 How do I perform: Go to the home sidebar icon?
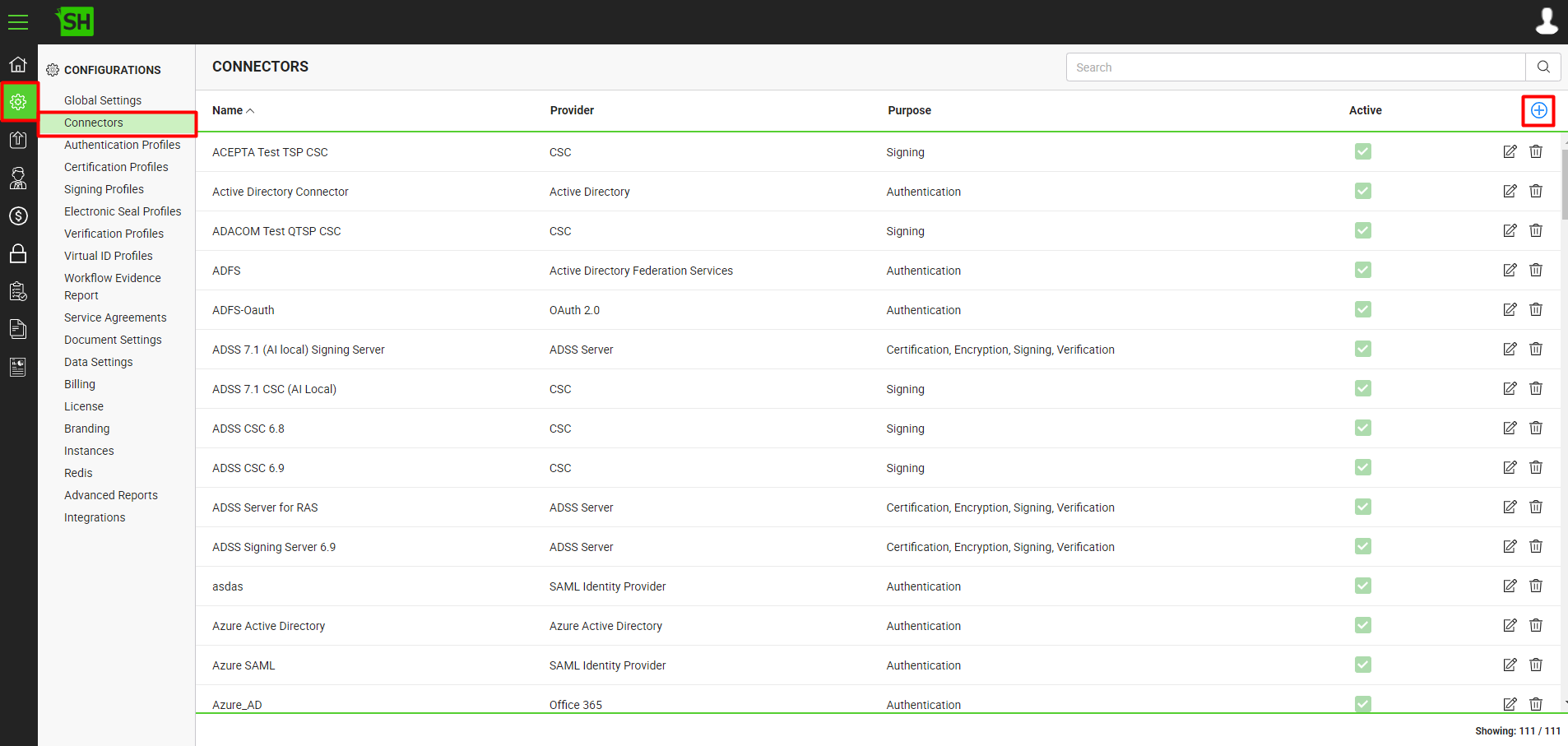[x=18, y=64]
